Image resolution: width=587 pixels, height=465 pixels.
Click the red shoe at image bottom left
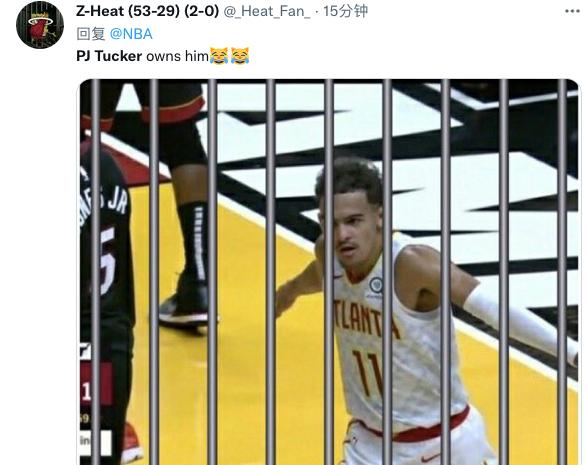[130, 443]
